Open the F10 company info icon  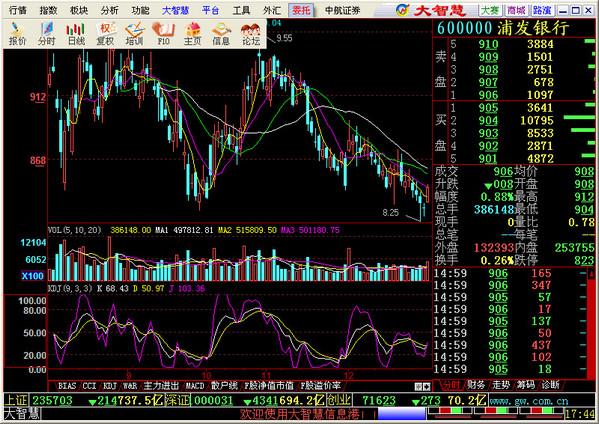164,34
